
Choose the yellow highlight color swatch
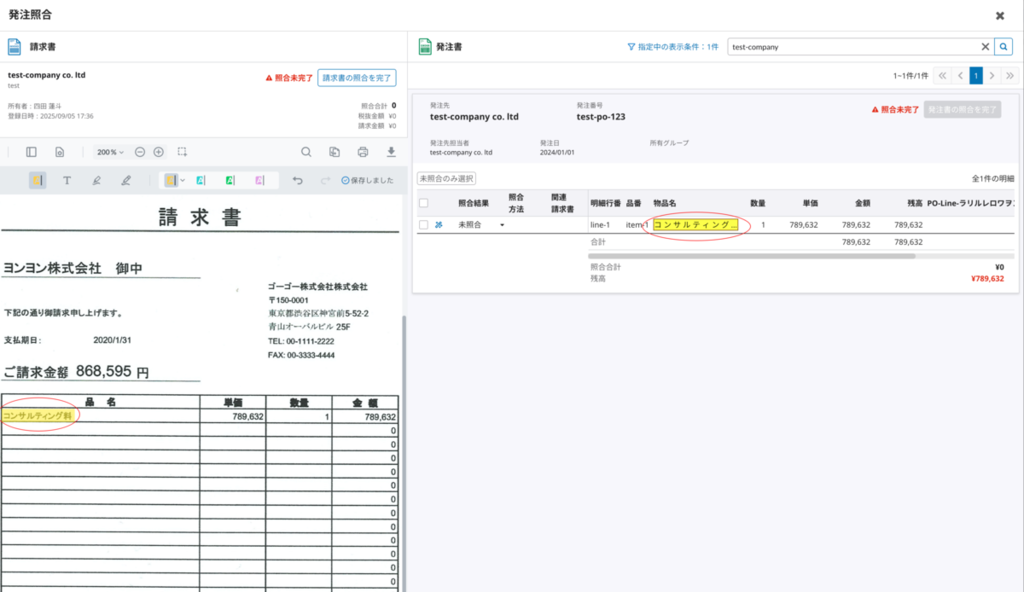170,180
